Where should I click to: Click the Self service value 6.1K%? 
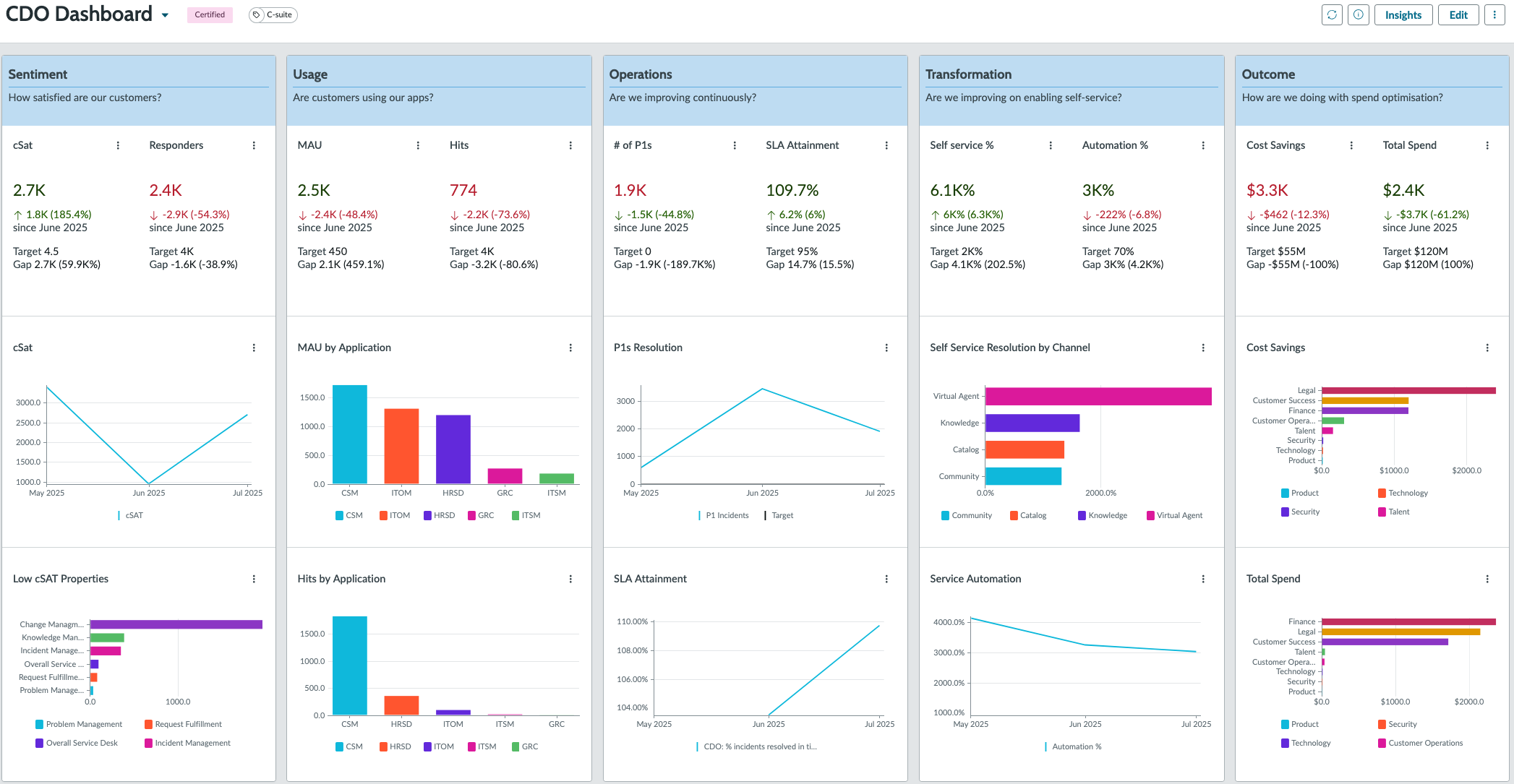click(952, 190)
